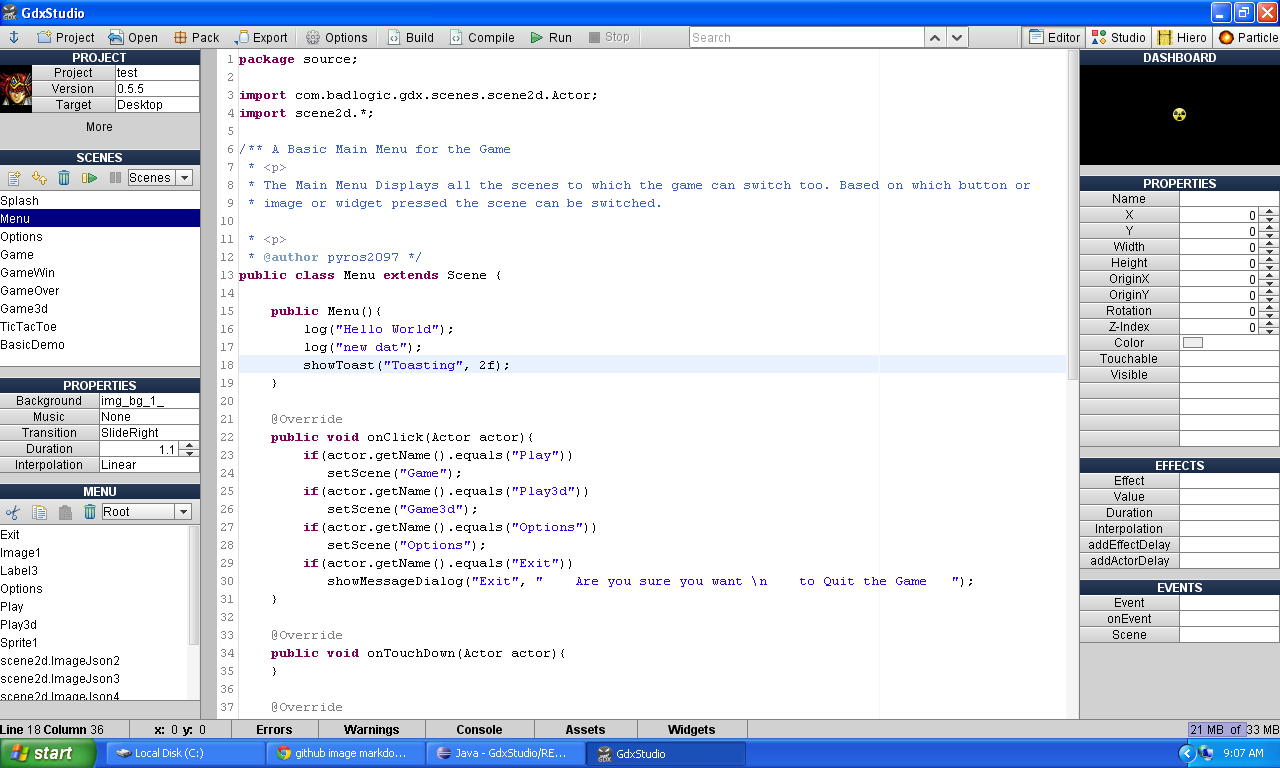Viewport: 1280px width, 768px height.
Task: Open the Interpolation field showing Linear
Action: [149, 465]
